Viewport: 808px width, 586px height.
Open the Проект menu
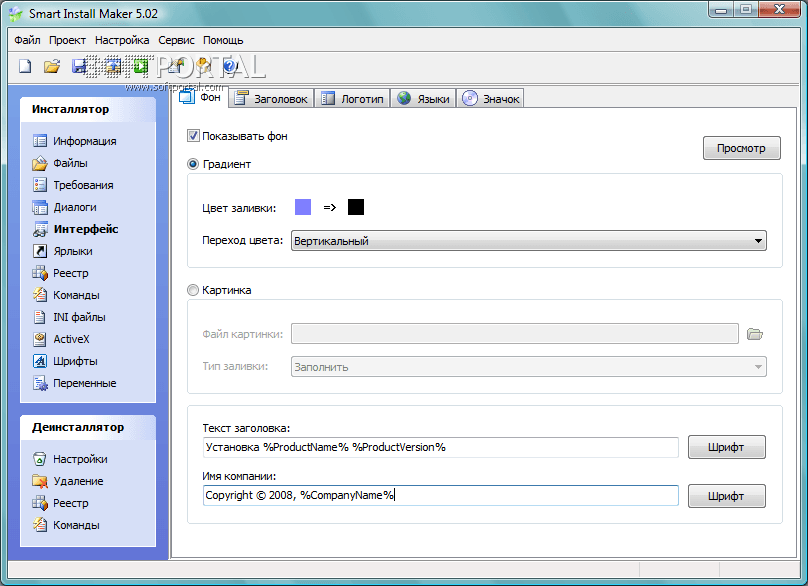pyautogui.click(x=68, y=40)
